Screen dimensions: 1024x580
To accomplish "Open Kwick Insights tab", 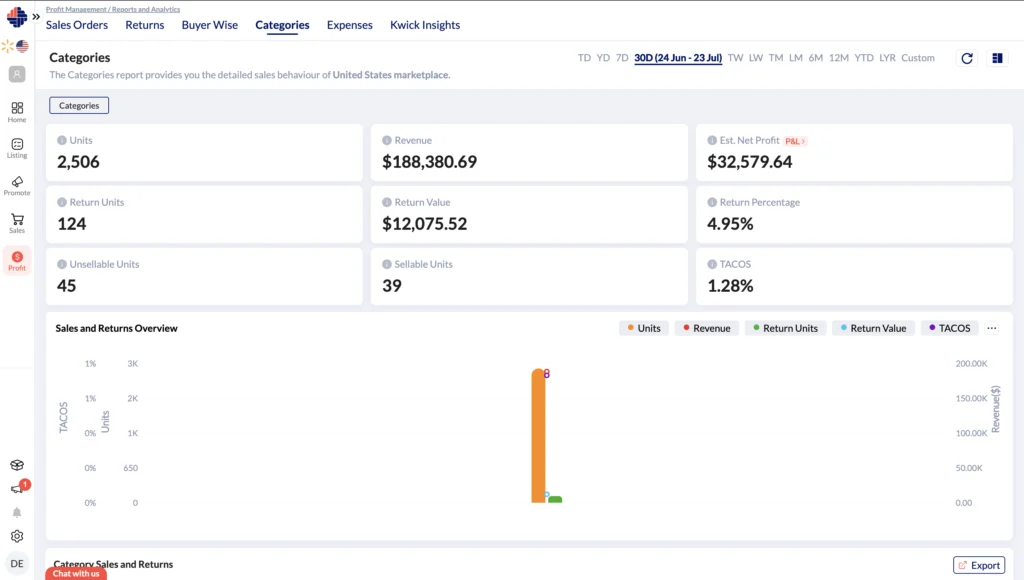I will [425, 25].
